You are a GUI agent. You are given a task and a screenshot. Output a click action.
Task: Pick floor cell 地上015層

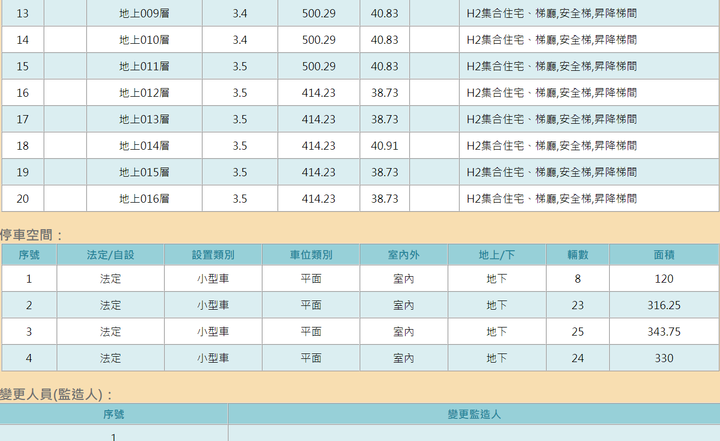pos(144,172)
